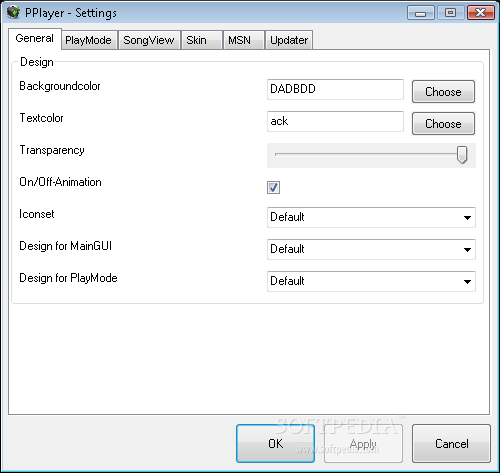500x473 pixels.
Task: Focus the Textcolor input field
Action: (335, 121)
